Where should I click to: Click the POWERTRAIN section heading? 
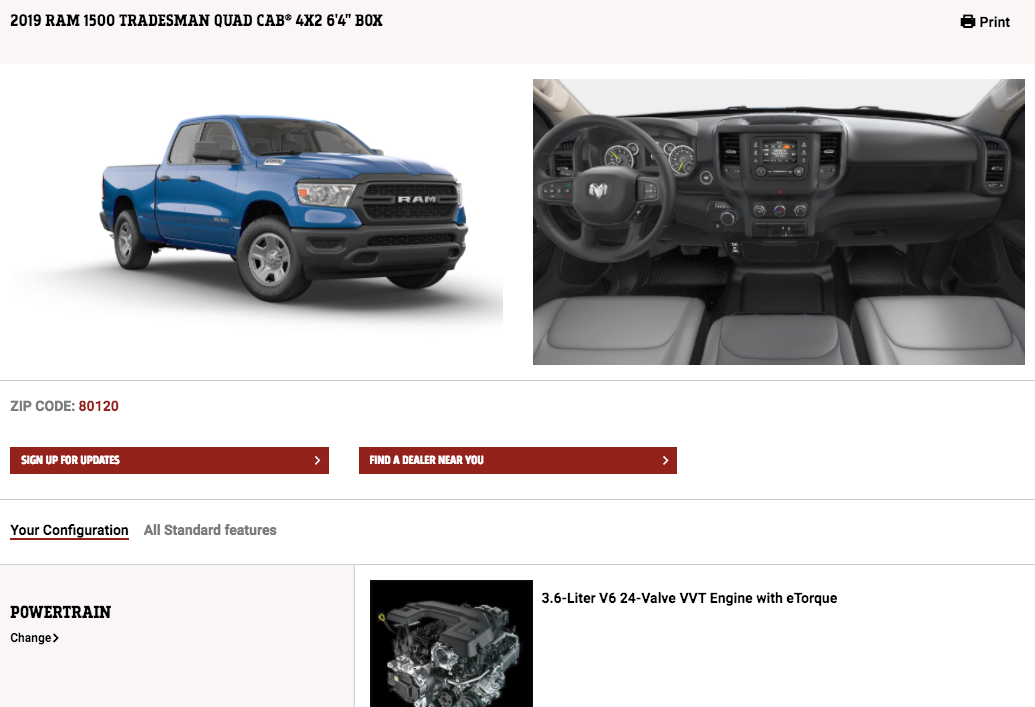(61, 612)
